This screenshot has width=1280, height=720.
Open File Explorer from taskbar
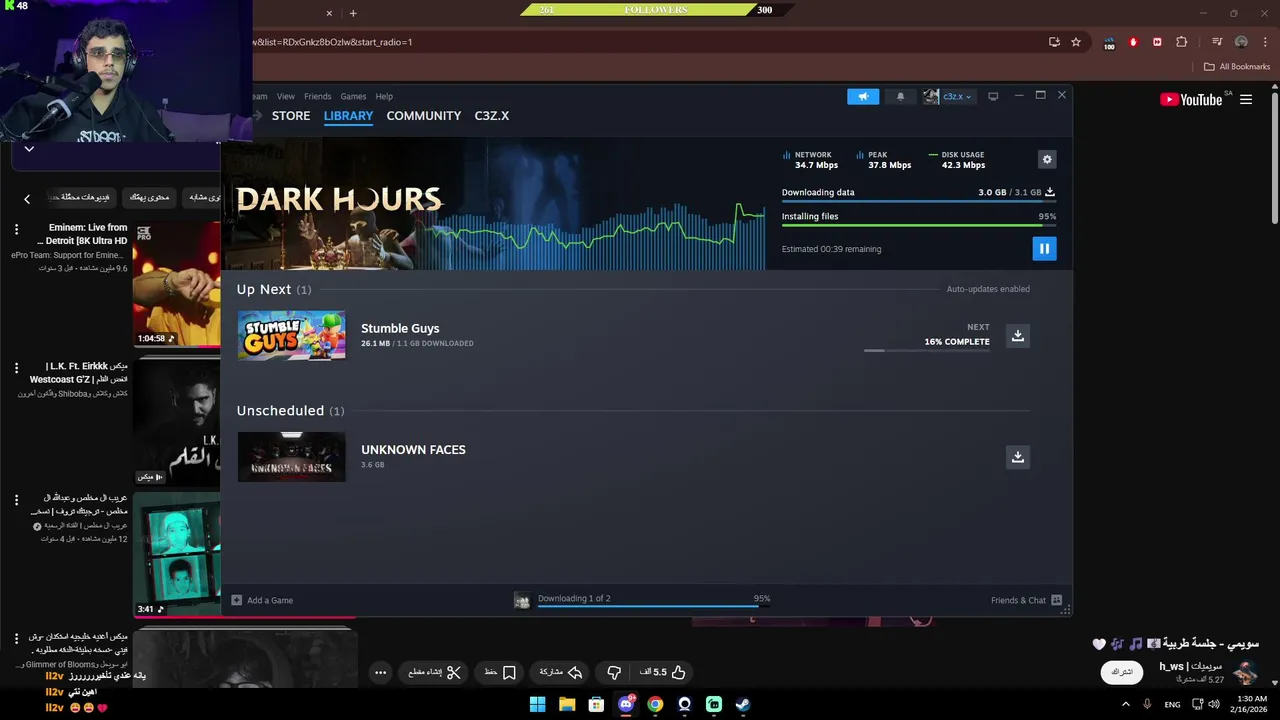point(567,704)
